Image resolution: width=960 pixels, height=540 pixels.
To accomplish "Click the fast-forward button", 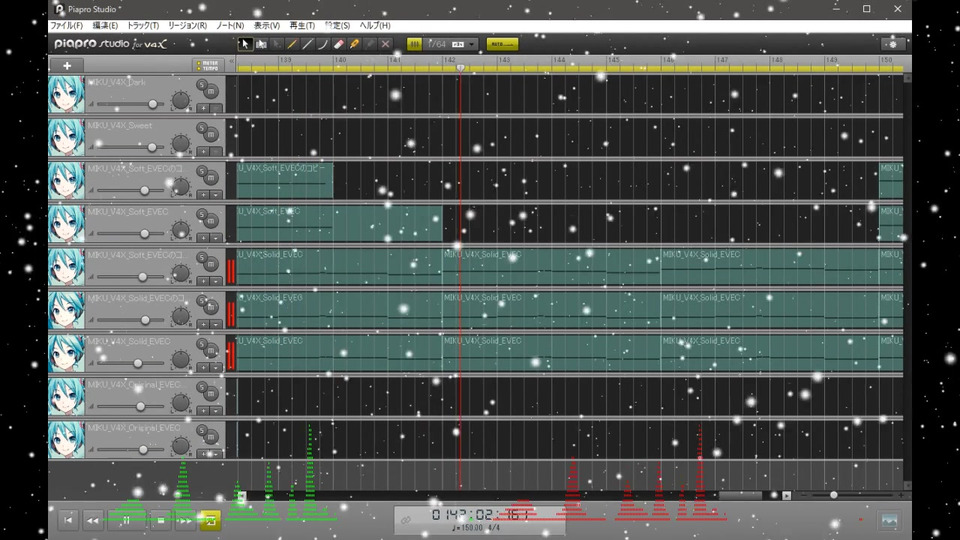I will [184, 520].
